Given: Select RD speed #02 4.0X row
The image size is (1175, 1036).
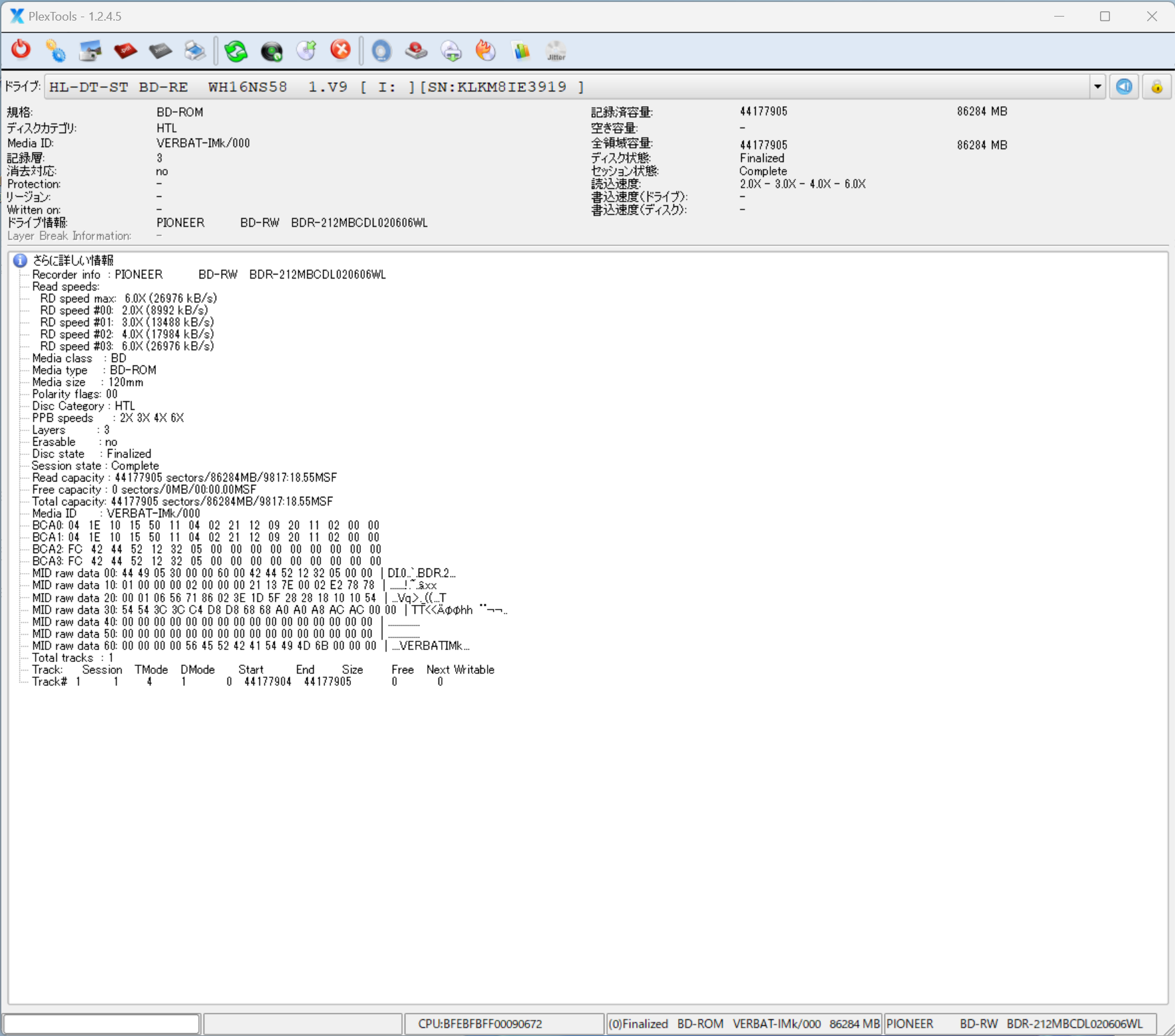Looking at the screenshot, I should [127, 334].
